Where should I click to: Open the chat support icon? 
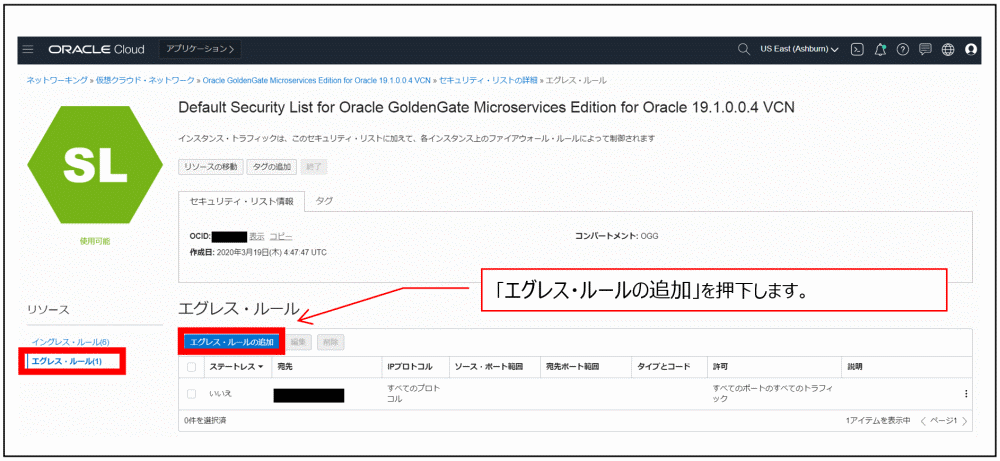pyautogui.click(x=925, y=50)
